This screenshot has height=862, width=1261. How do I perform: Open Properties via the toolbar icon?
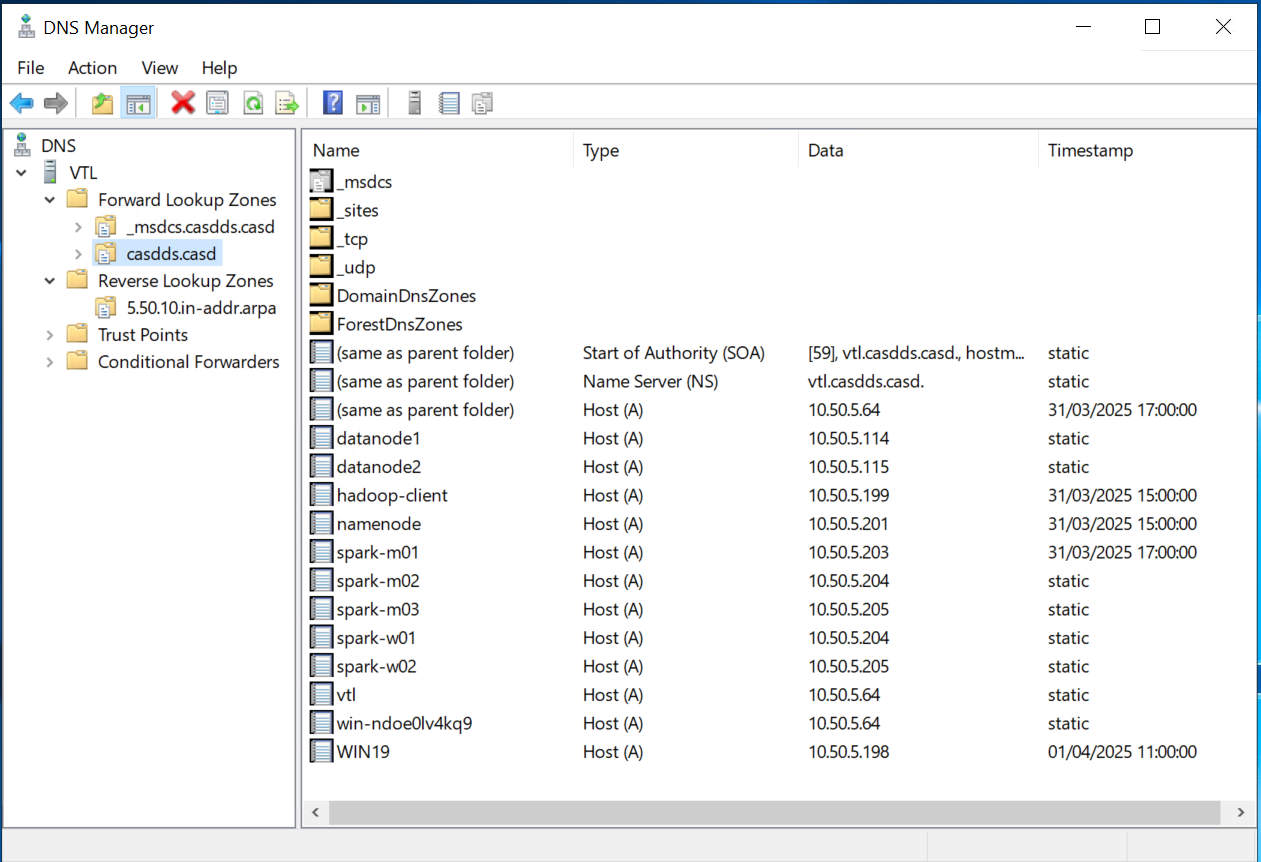(x=217, y=102)
